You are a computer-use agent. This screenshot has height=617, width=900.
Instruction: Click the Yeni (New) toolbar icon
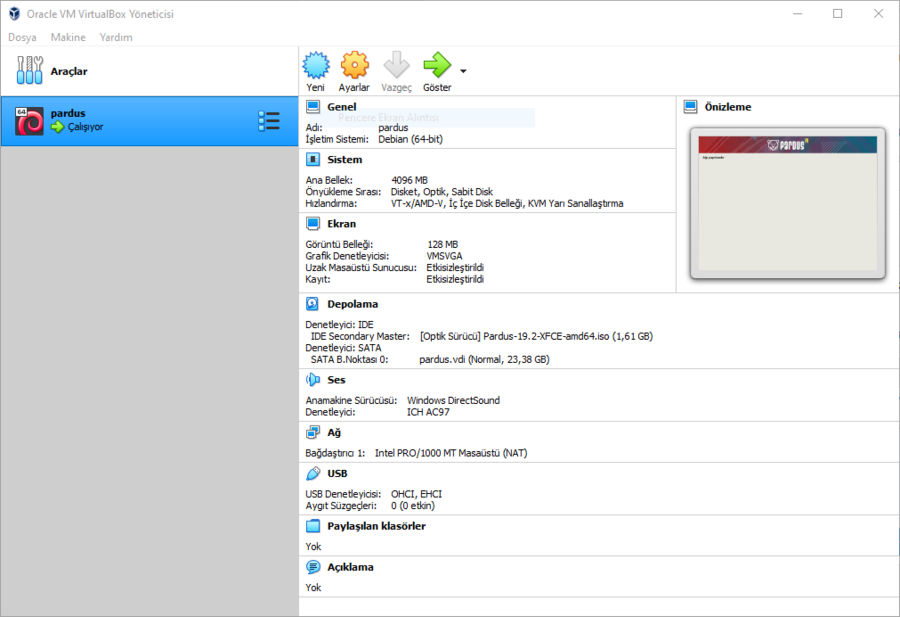tap(316, 65)
